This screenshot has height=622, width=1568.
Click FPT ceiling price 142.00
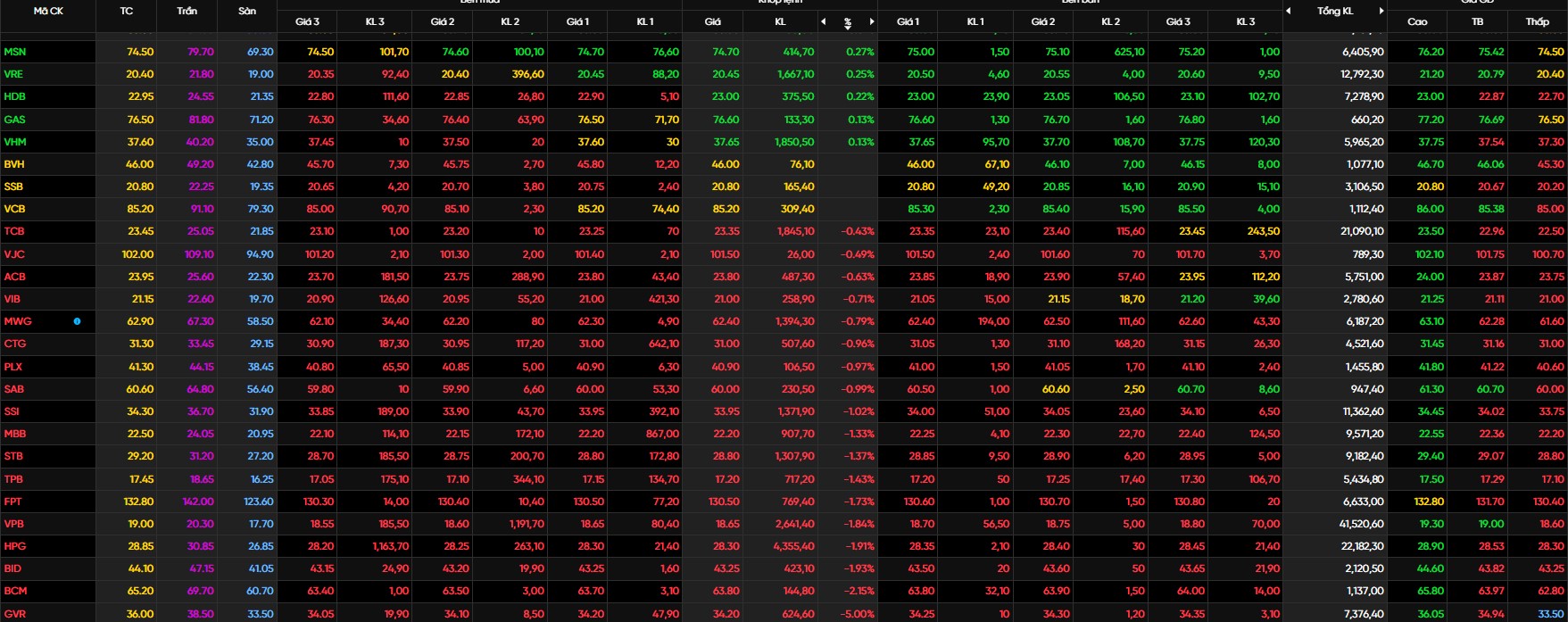click(198, 502)
